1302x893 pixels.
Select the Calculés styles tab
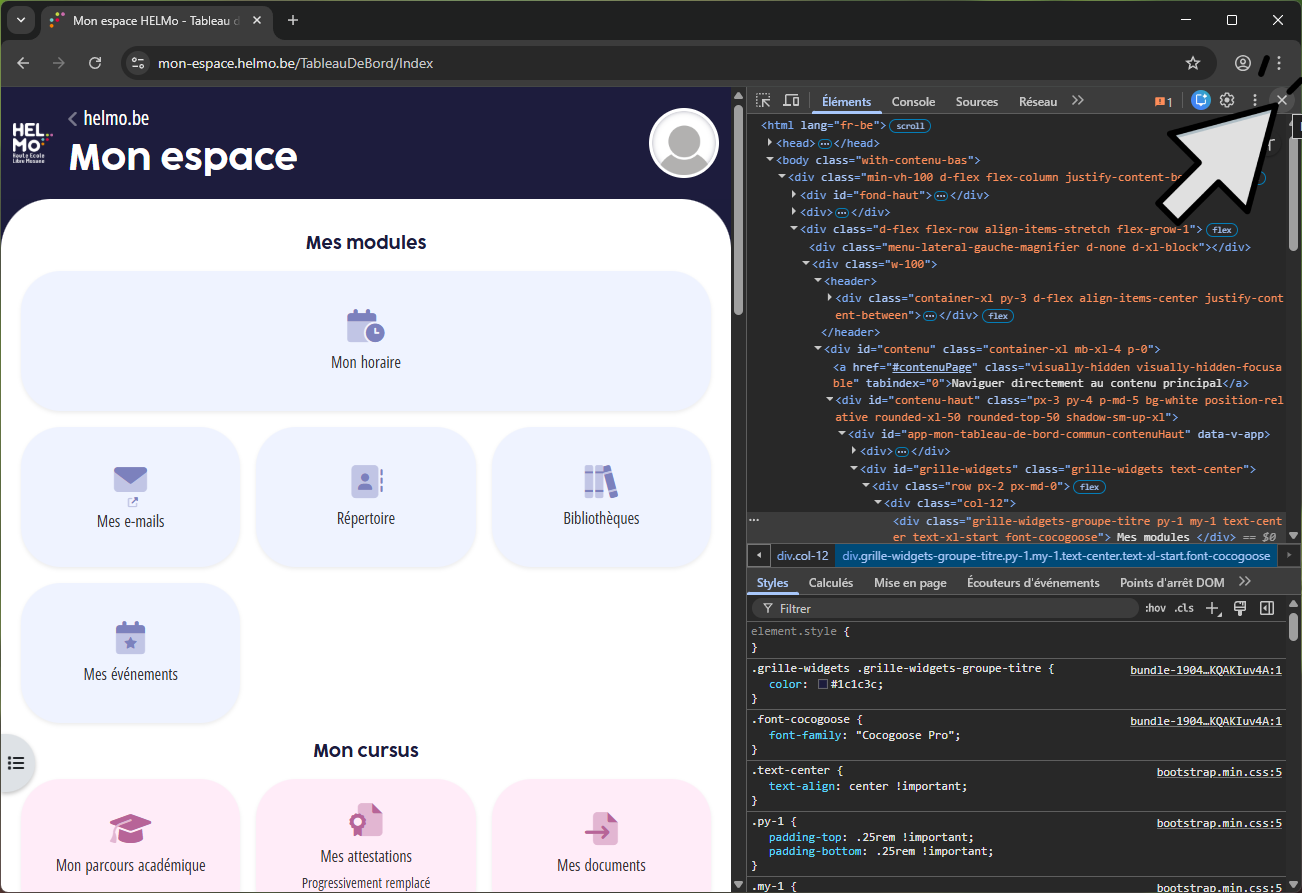830,583
